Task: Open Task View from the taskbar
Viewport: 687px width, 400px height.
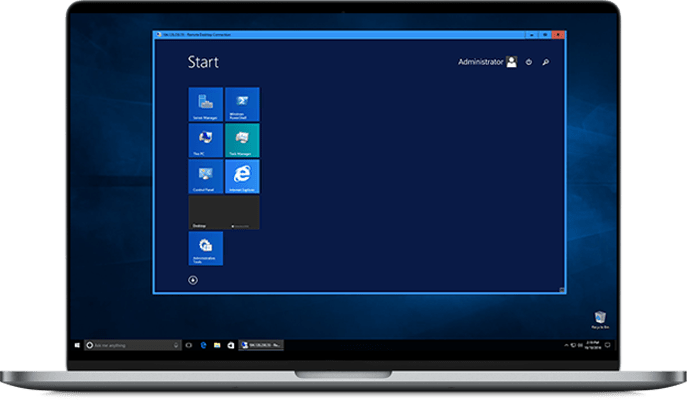Action: tap(187, 345)
